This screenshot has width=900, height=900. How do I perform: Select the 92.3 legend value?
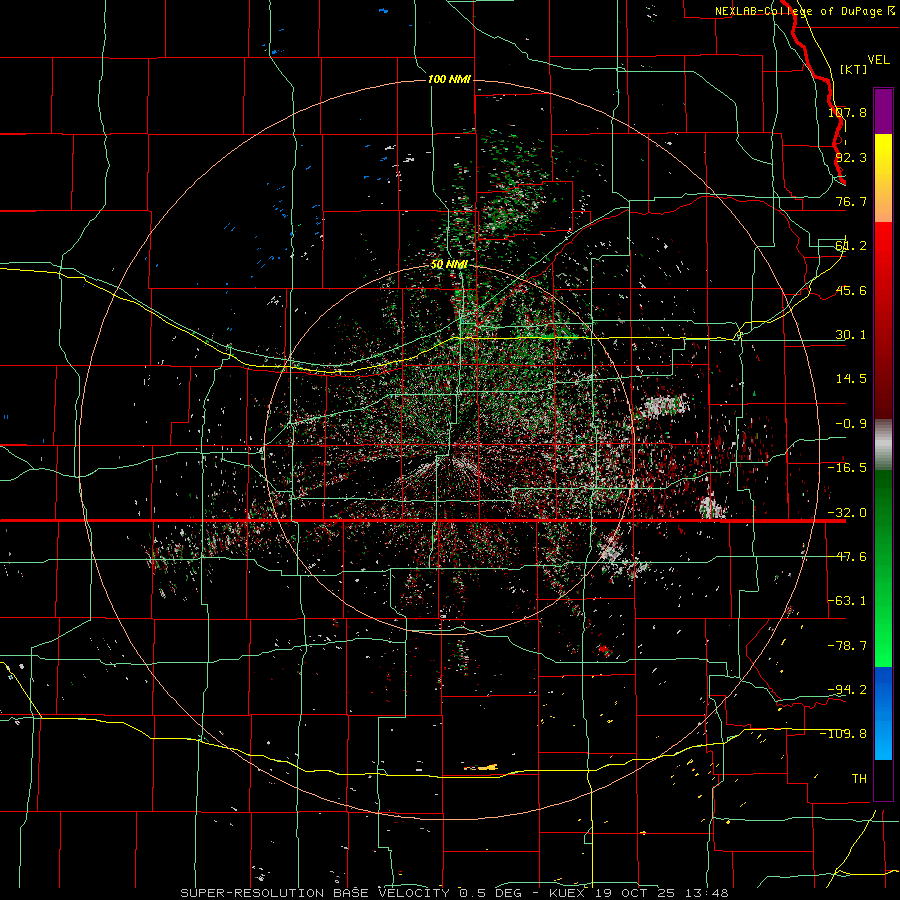click(851, 157)
